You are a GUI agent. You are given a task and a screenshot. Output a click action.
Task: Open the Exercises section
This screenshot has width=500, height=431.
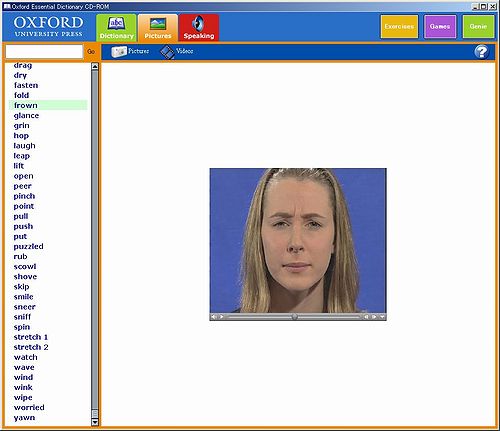[399, 26]
